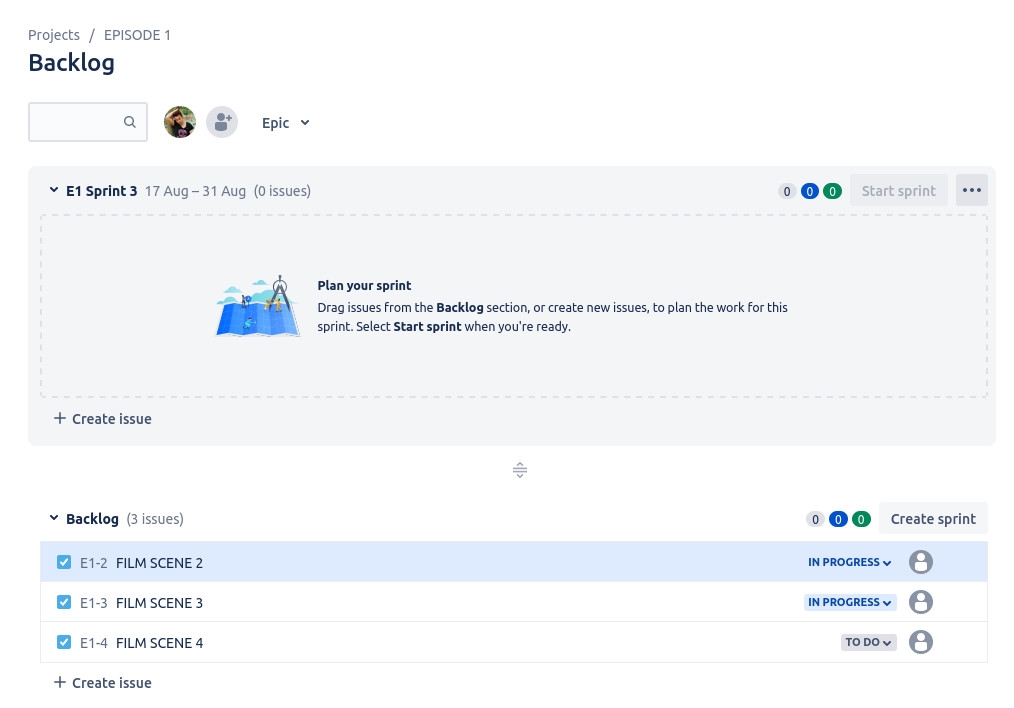This screenshot has width=1014, height=708.
Task: Navigate to Projects via the breadcrumb
Action: click(54, 34)
